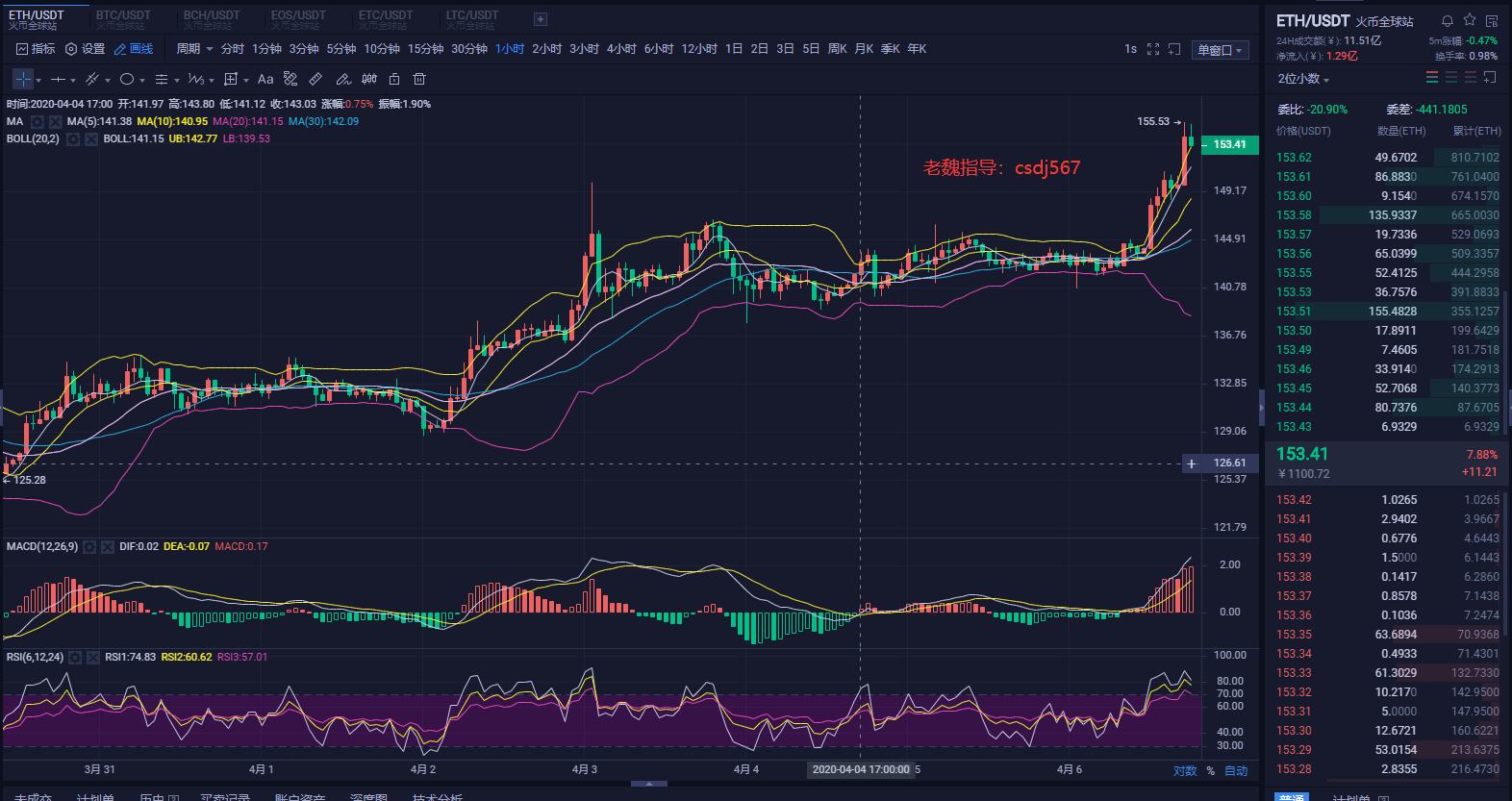1512x801 pixels.
Task: Select the 4小时 timeframe
Action: pos(620,49)
